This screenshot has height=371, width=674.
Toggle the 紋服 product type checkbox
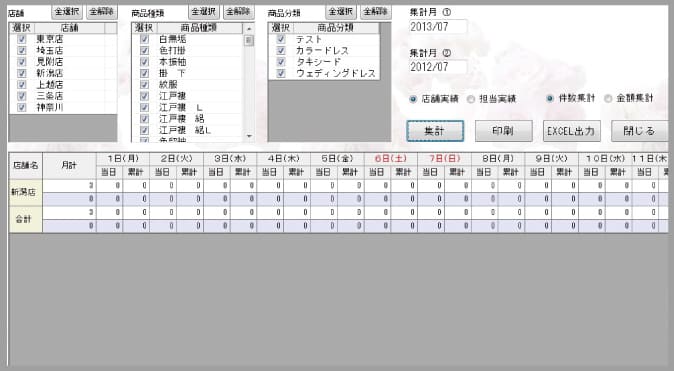tap(144, 85)
